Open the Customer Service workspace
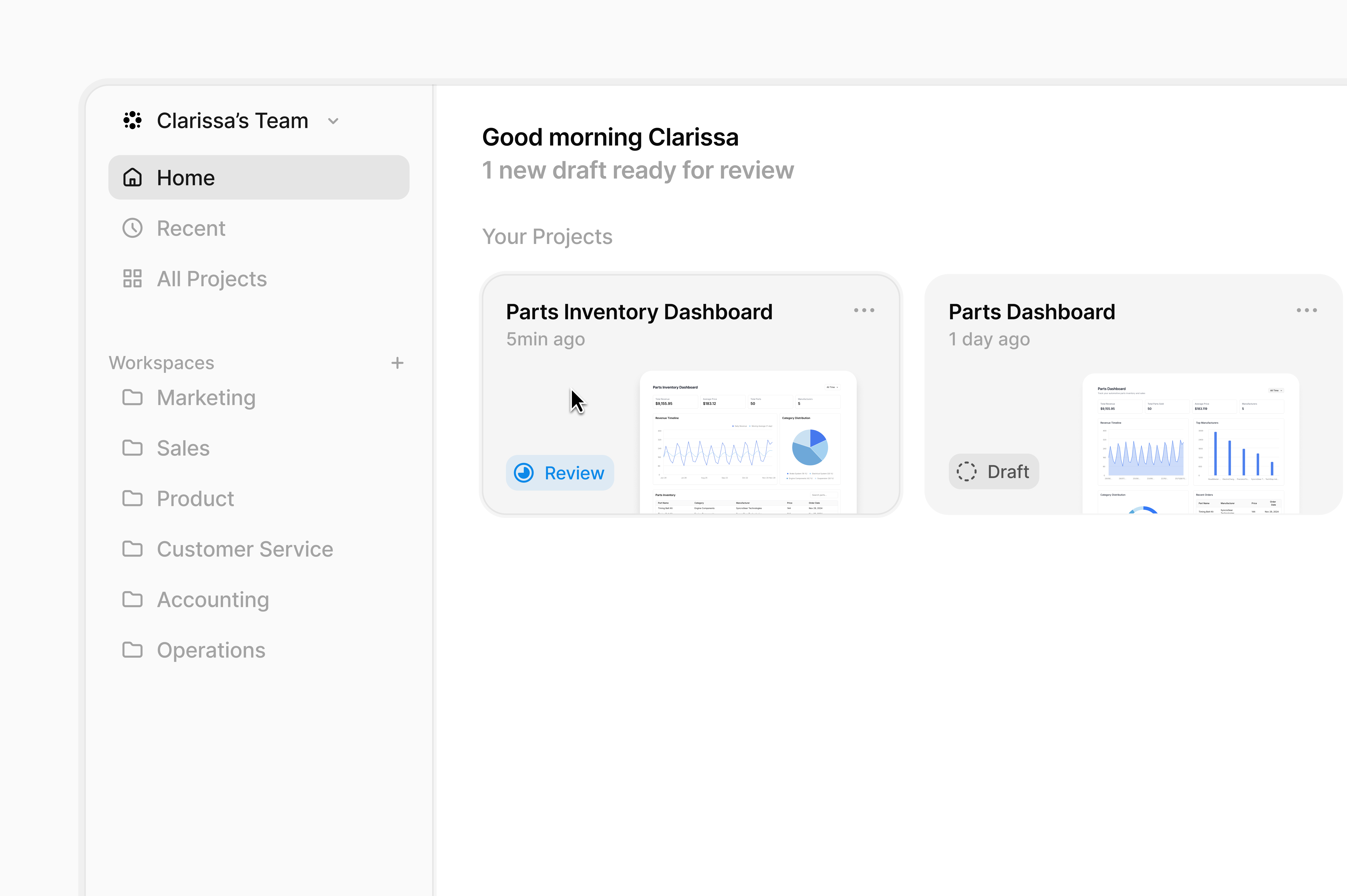Viewport: 1347px width, 896px height. (x=259, y=549)
